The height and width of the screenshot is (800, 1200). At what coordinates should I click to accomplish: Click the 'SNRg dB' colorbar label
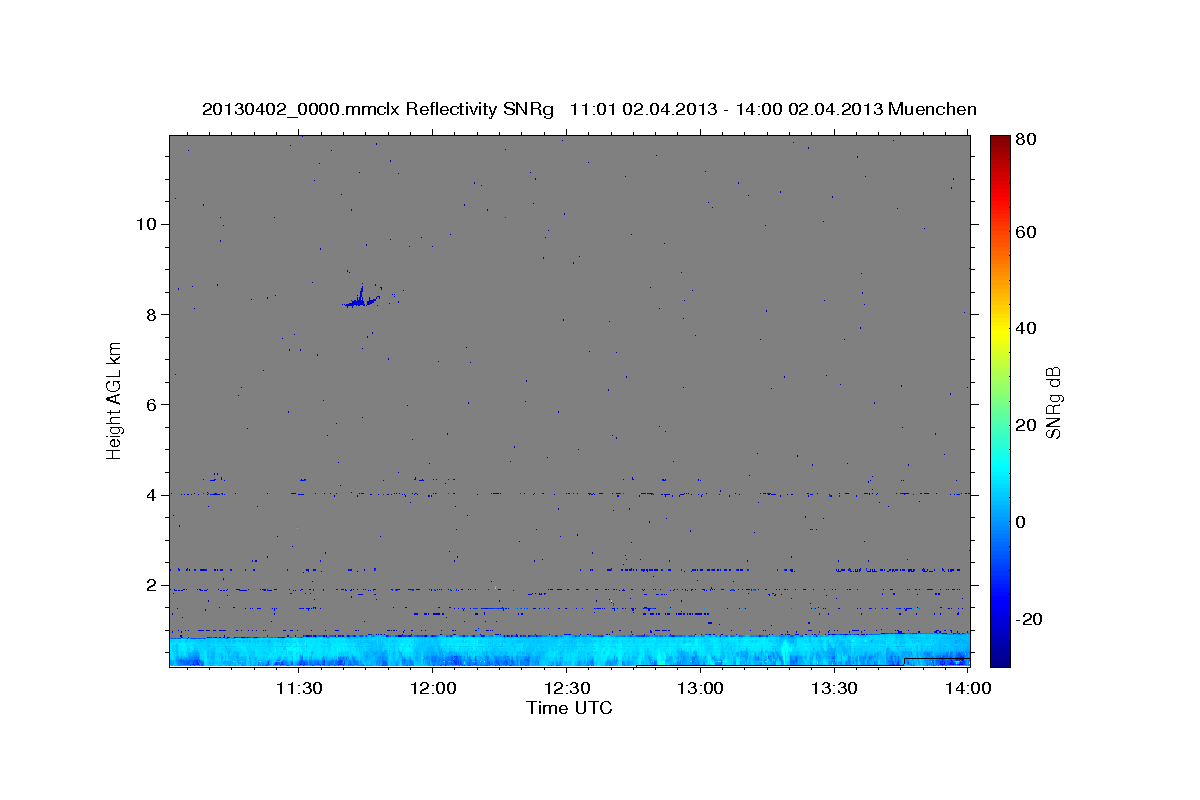1053,402
